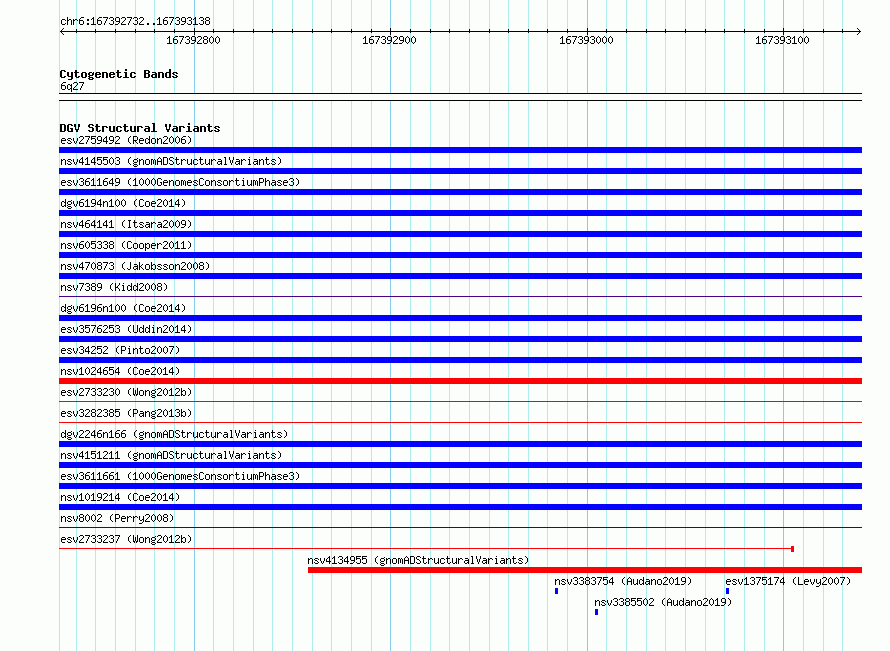The height and width of the screenshot is (651, 890).
Task: Click the blue bar under esv2759492
Action: coord(460,150)
